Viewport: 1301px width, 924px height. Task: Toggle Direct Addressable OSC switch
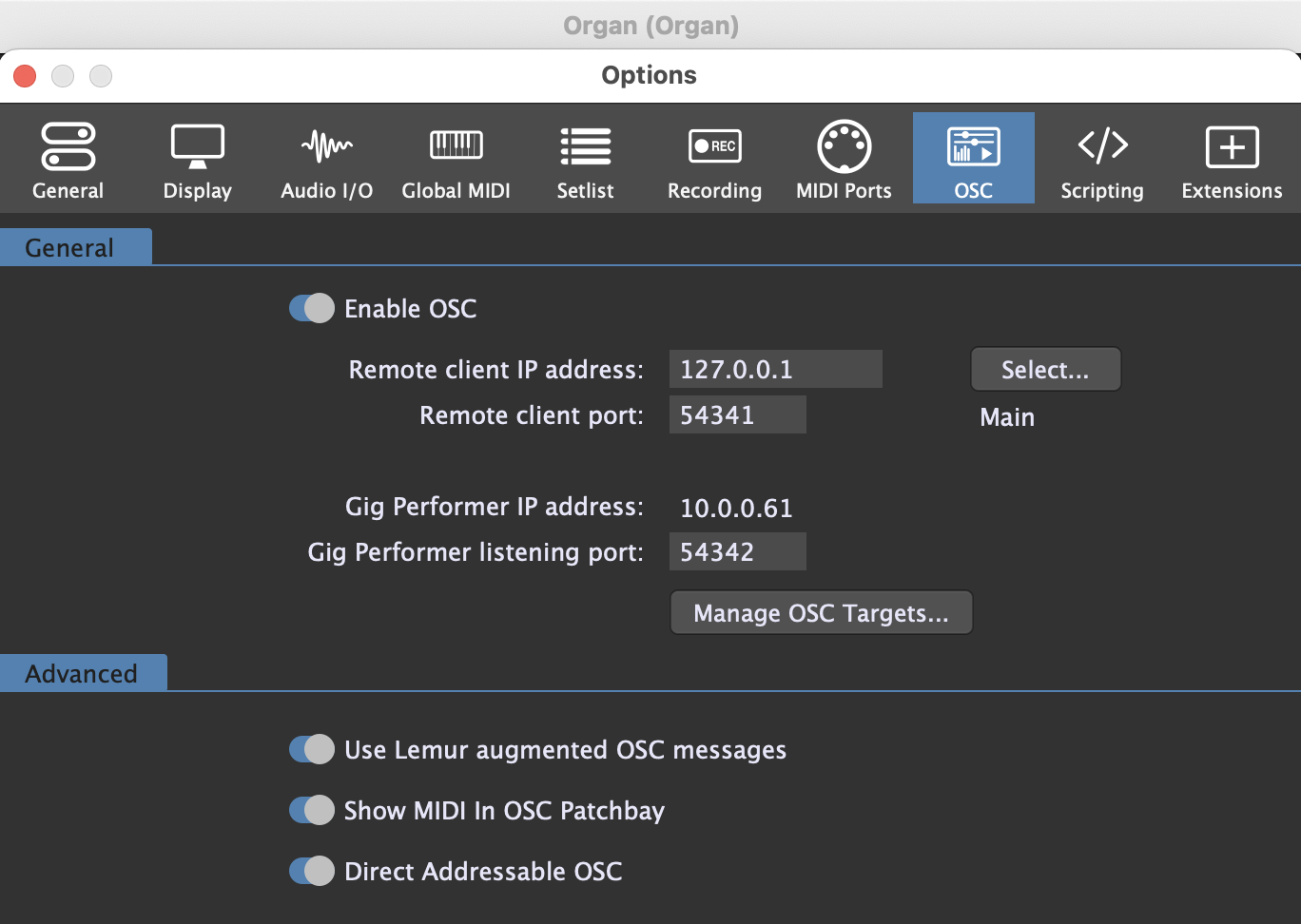point(312,871)
